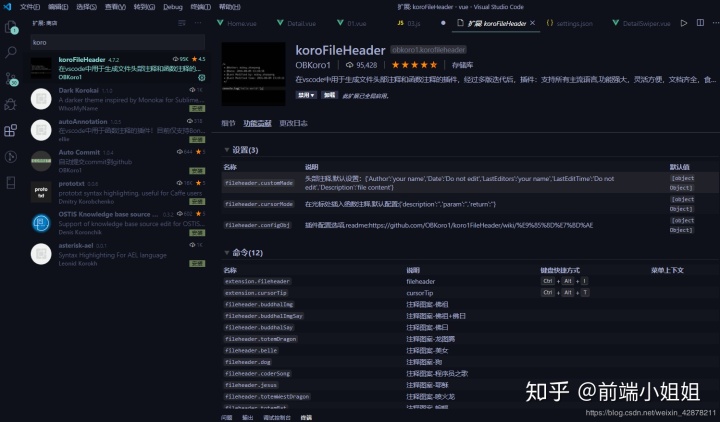Open the Source Control view icon
This screenshot has width=720, height=422.
[11, 79]
